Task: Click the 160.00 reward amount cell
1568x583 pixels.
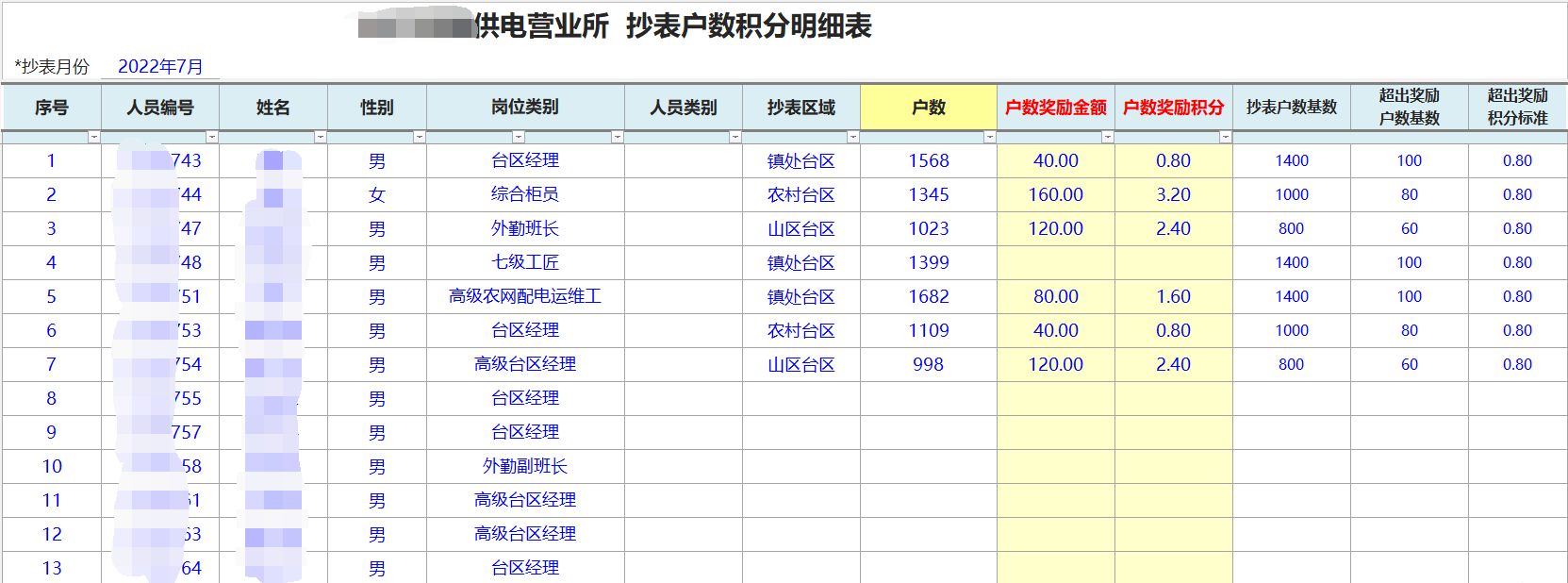Action: point(1055,195)
